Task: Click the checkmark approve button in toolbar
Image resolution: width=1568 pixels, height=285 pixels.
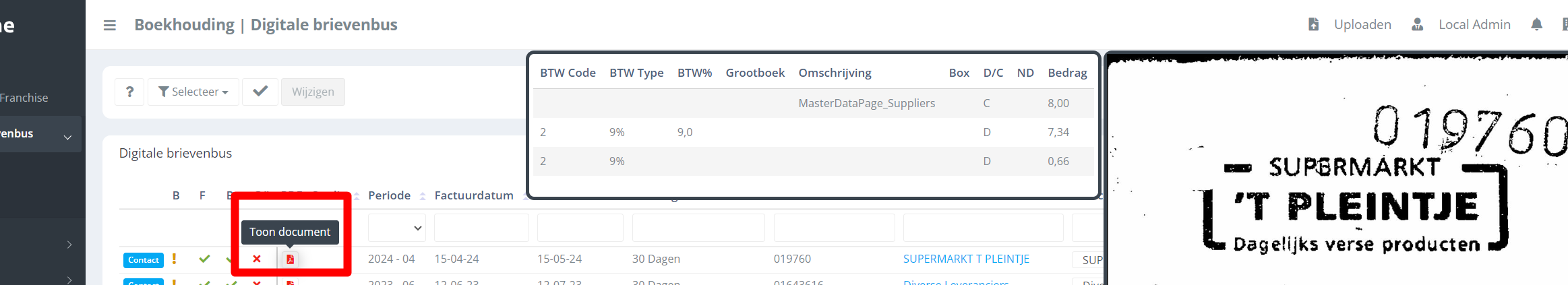Action: click(260, 92)
